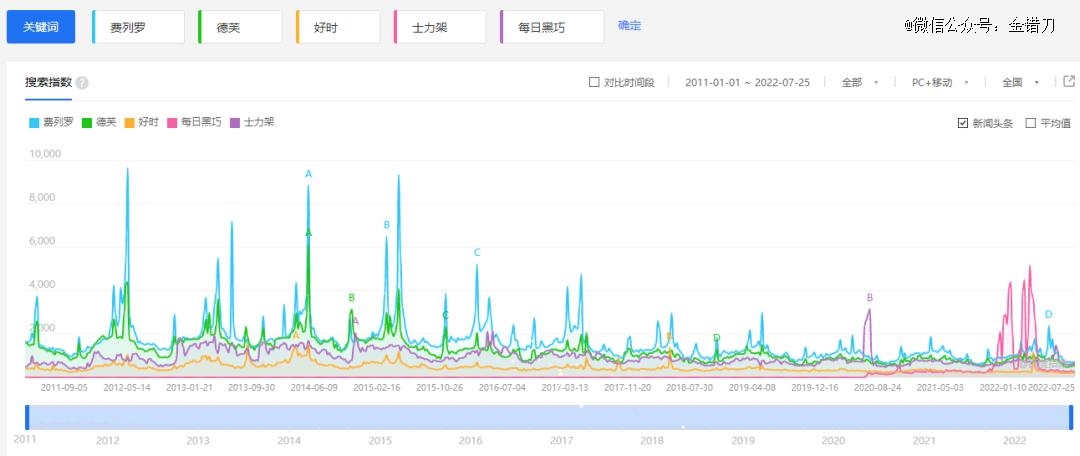Toggle the 士力架 legend entry

(252, 123)
